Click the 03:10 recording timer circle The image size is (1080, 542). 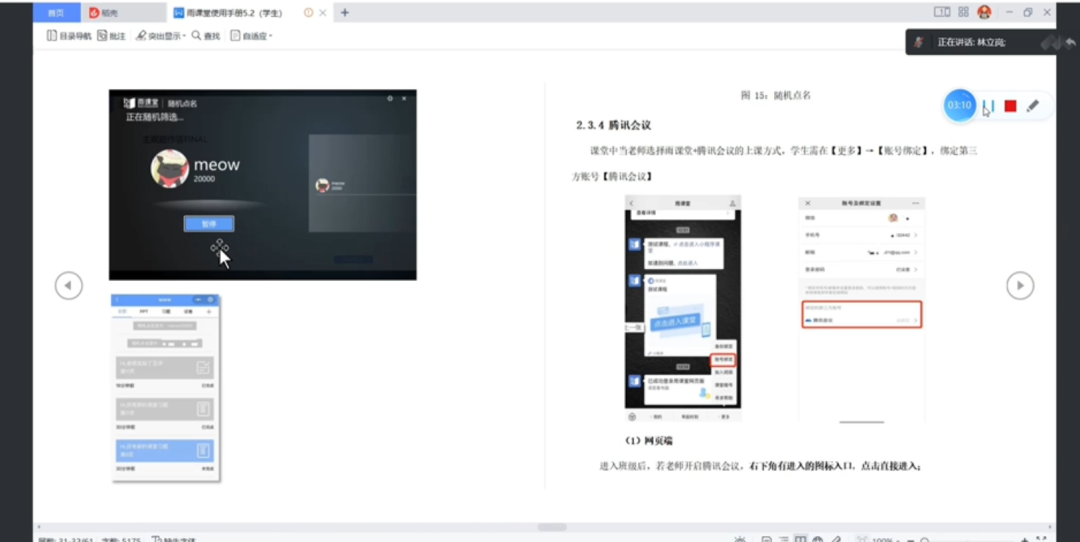point(959,105)
